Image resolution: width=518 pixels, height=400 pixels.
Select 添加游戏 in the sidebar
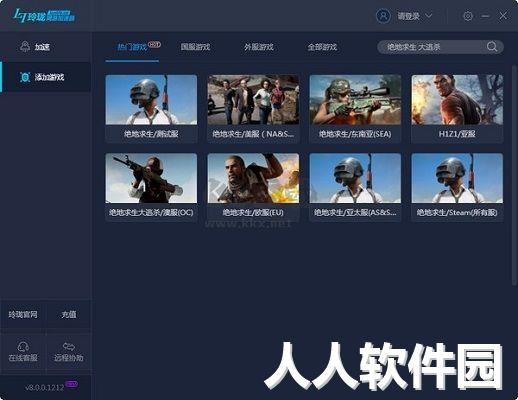(x=46, y=77)
